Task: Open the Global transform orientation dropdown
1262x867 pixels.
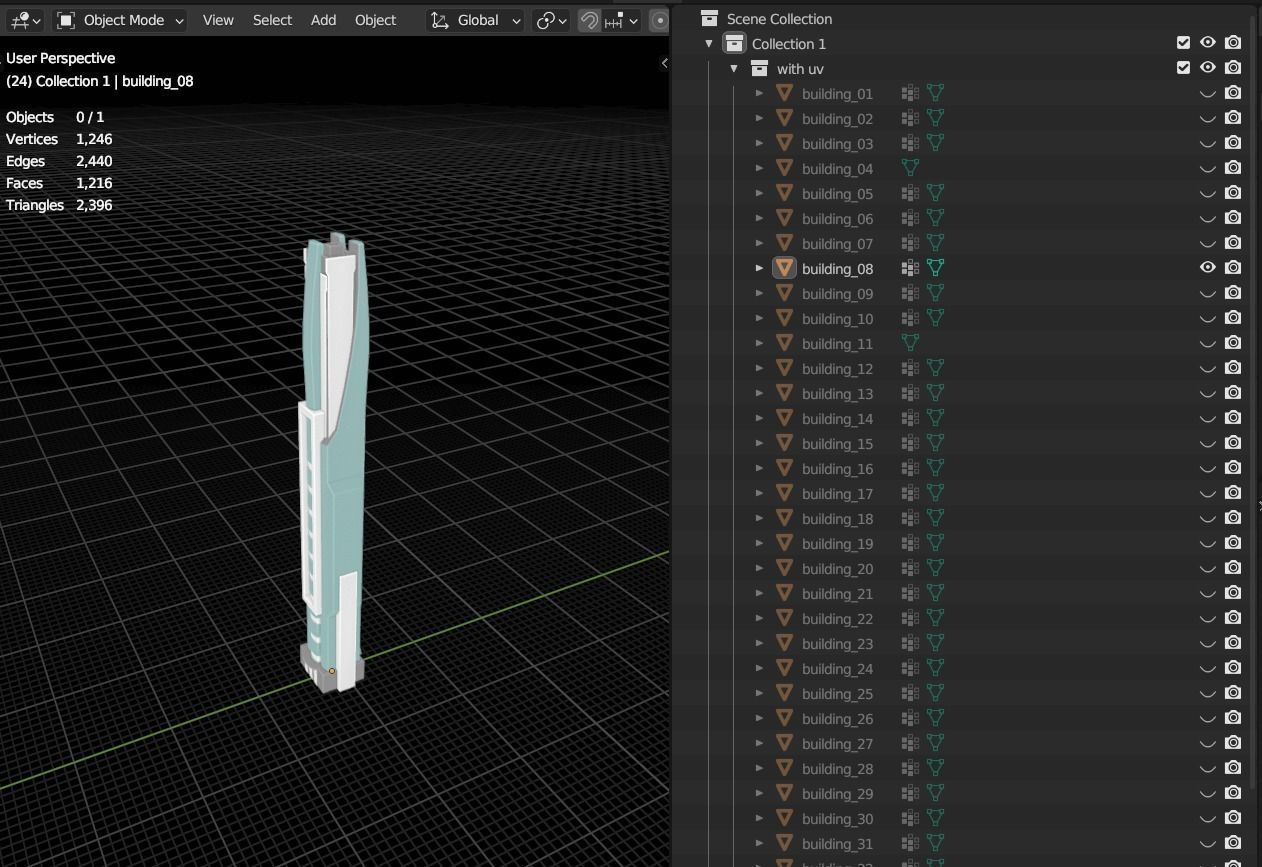Action: [x=476, y=20]
